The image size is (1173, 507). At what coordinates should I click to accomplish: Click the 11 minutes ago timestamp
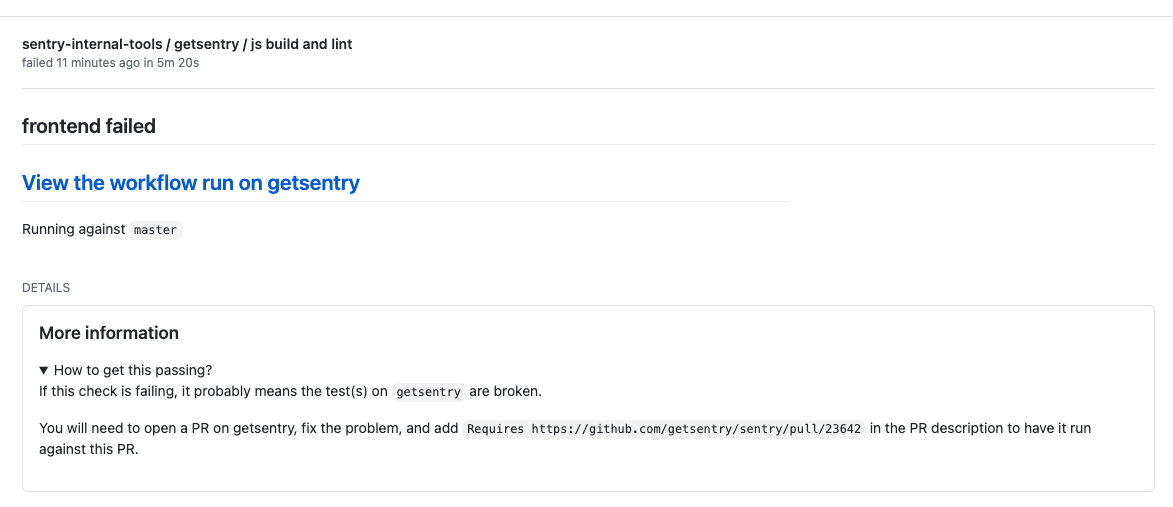click(x=98, y=63)
